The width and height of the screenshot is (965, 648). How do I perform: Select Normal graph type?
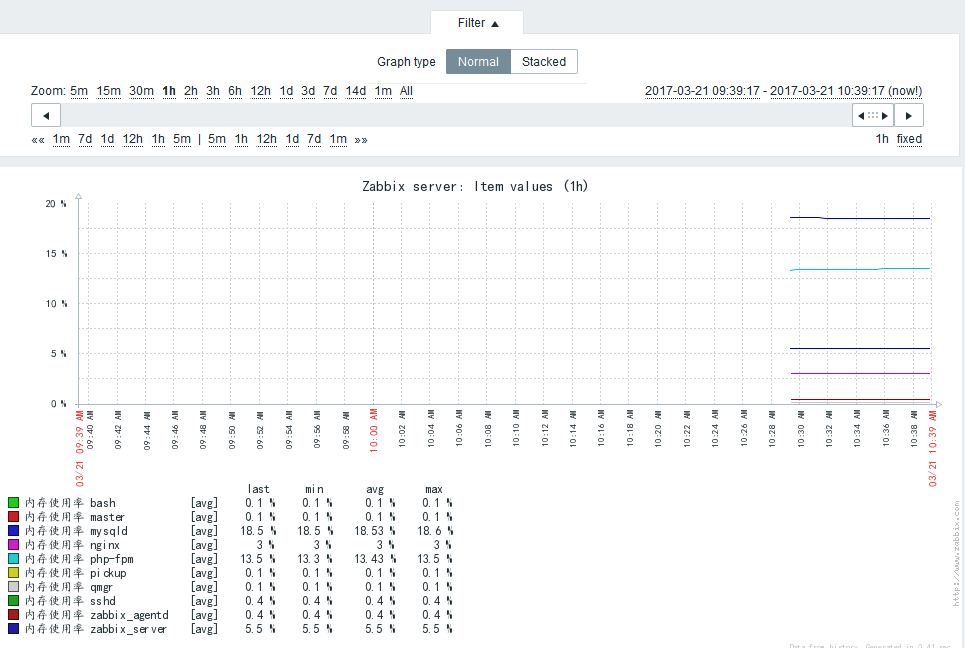[x=478, y=62]
